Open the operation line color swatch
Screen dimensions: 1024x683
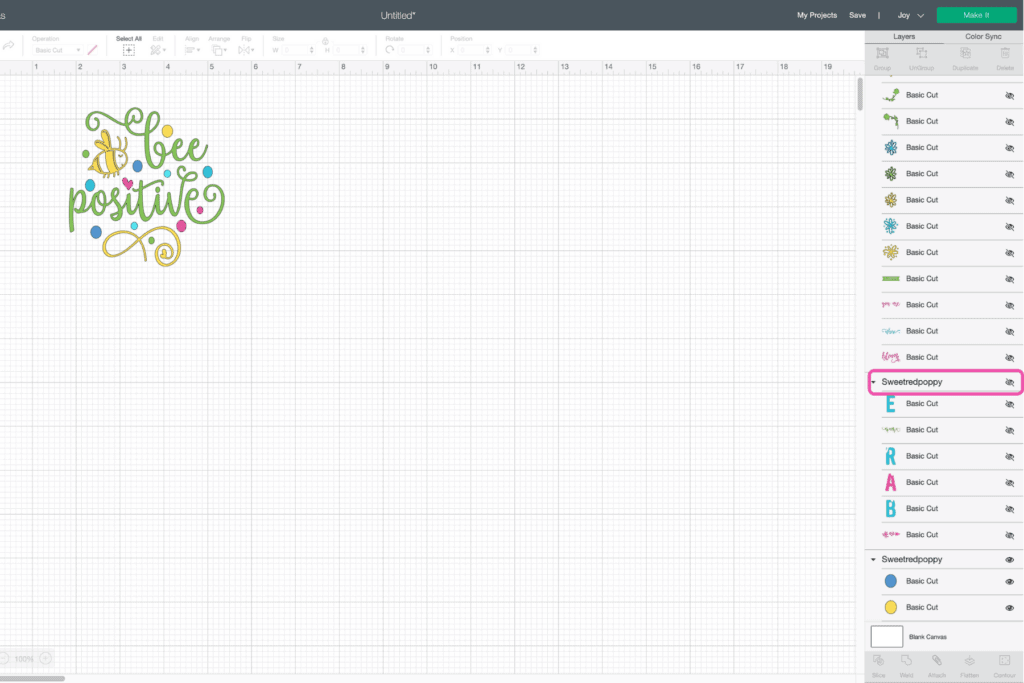point(93,50)
